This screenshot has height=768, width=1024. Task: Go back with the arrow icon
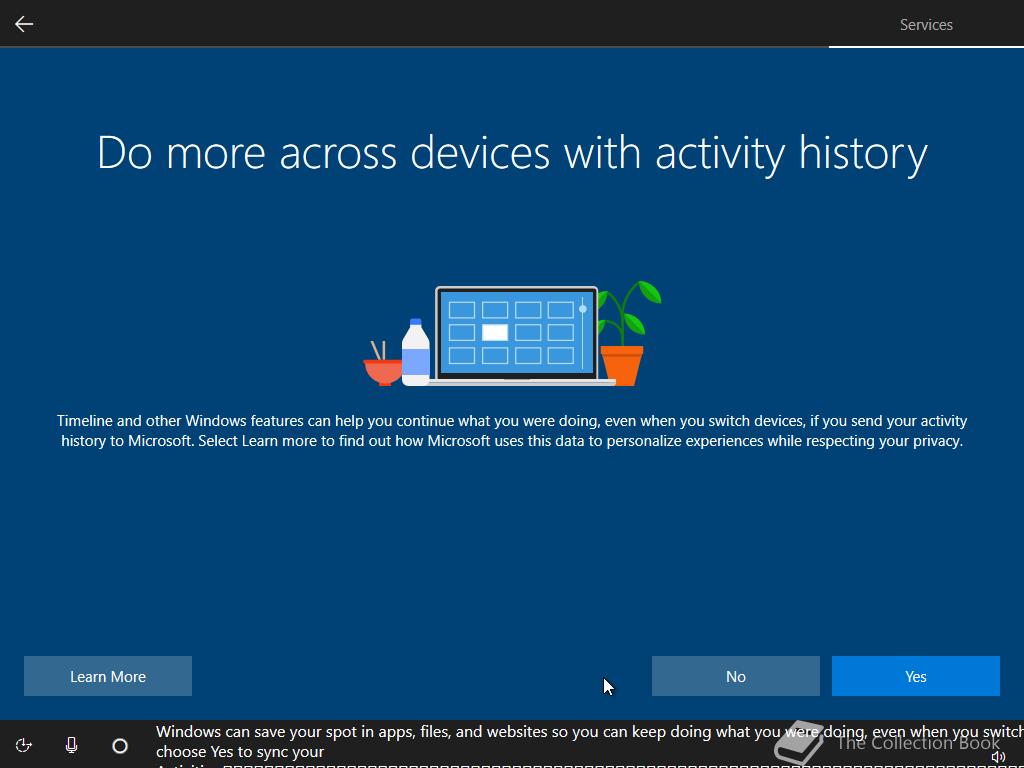[24, 24]
